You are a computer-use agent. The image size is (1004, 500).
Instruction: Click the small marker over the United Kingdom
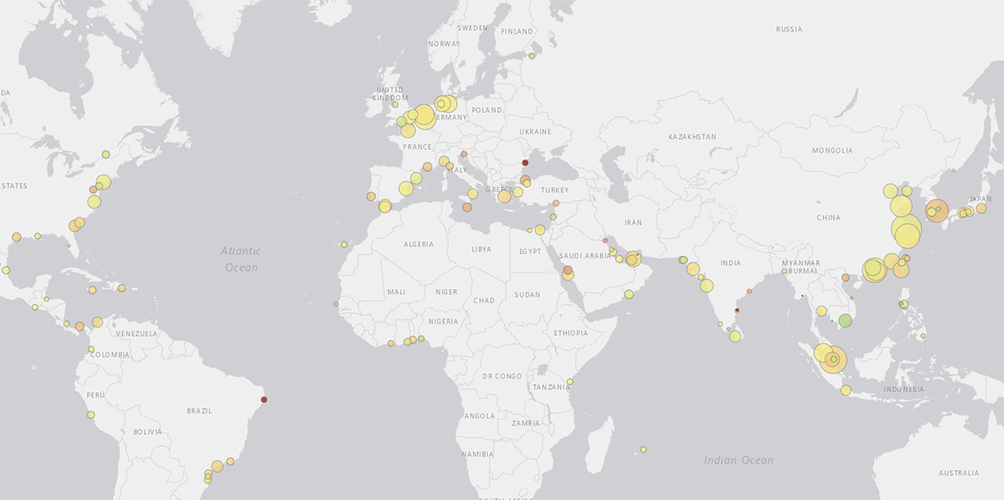point(395,104)
